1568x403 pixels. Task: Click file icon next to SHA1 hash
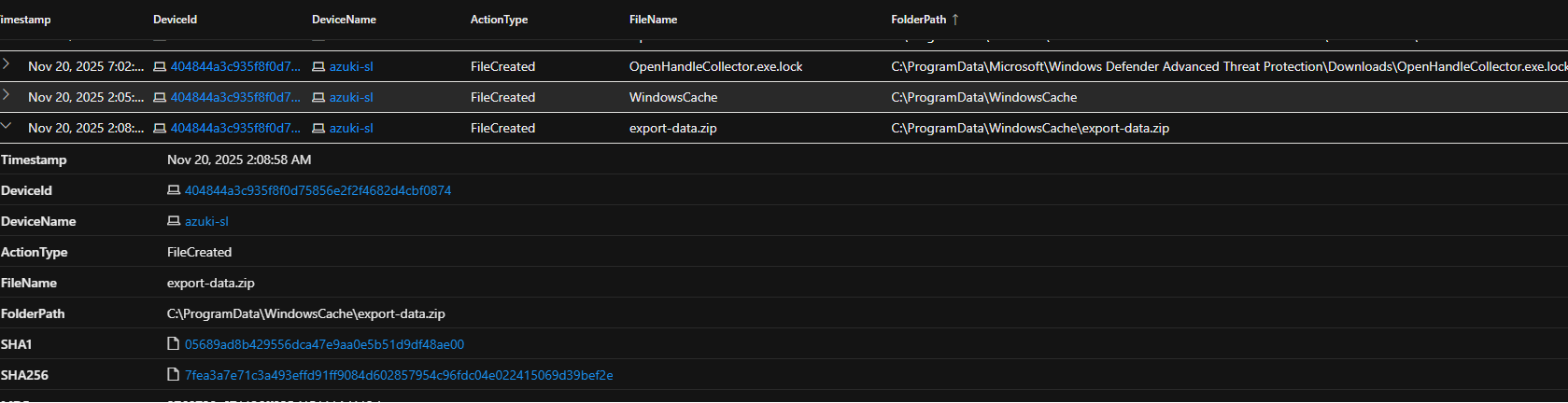(174, 344)
